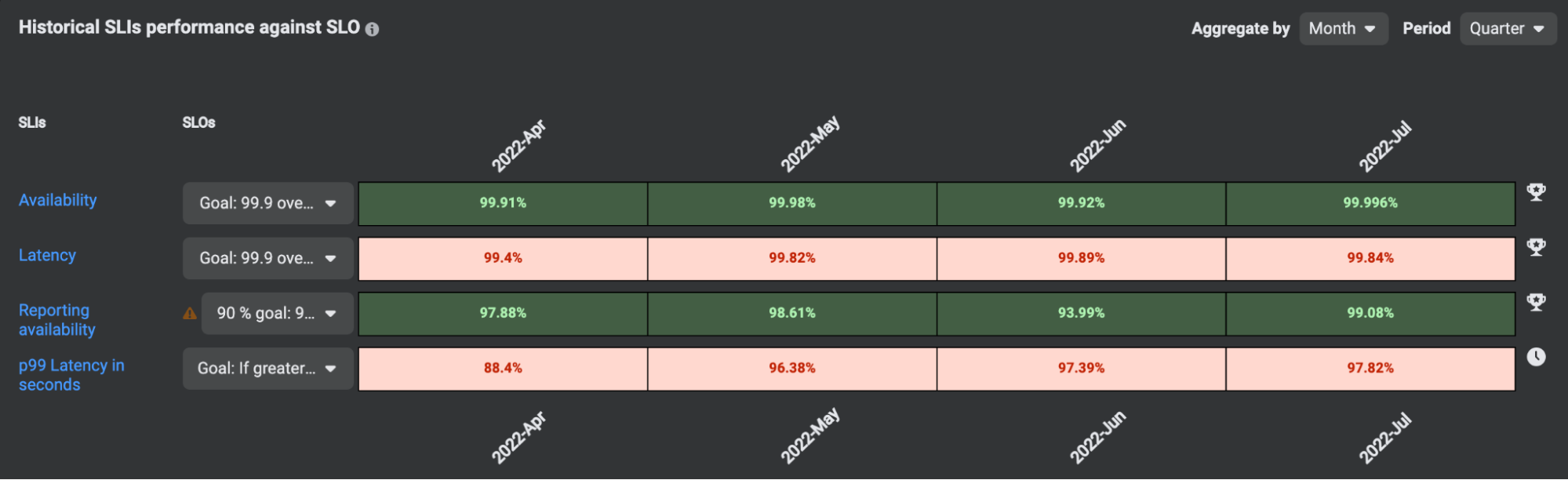
Task: Expand the p99 Latency goal dropdown
Action: click(x=267, y=369)
